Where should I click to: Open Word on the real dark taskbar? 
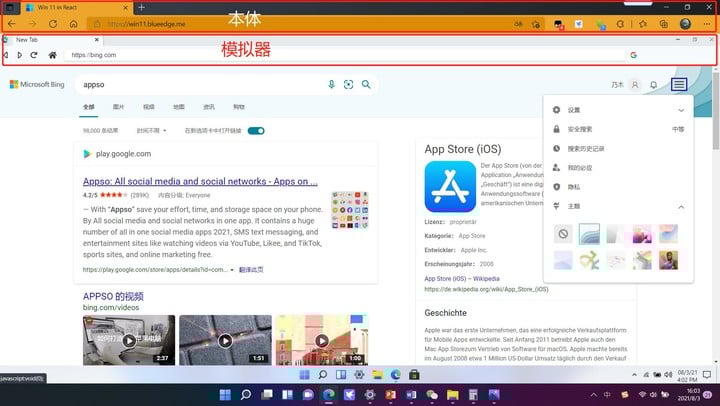(x=411, y=395)
